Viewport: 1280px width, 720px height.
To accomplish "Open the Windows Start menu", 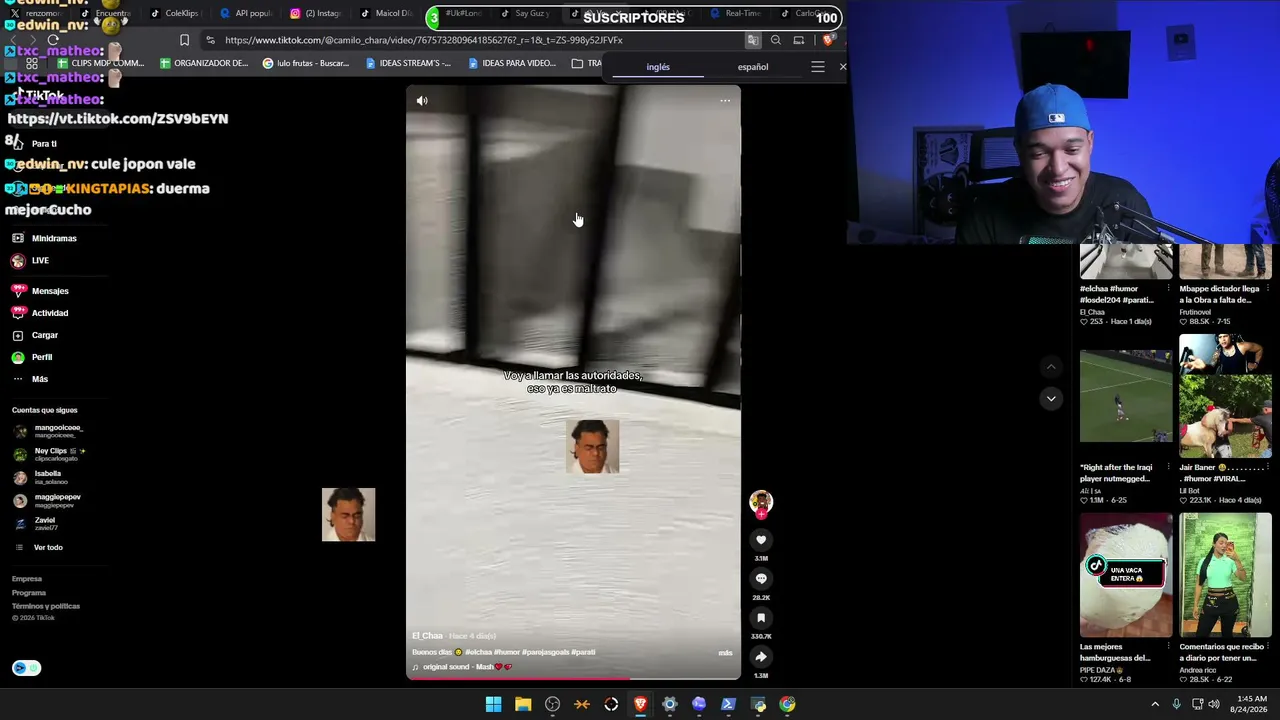I will pyautogui.click(x=493, y=704).
